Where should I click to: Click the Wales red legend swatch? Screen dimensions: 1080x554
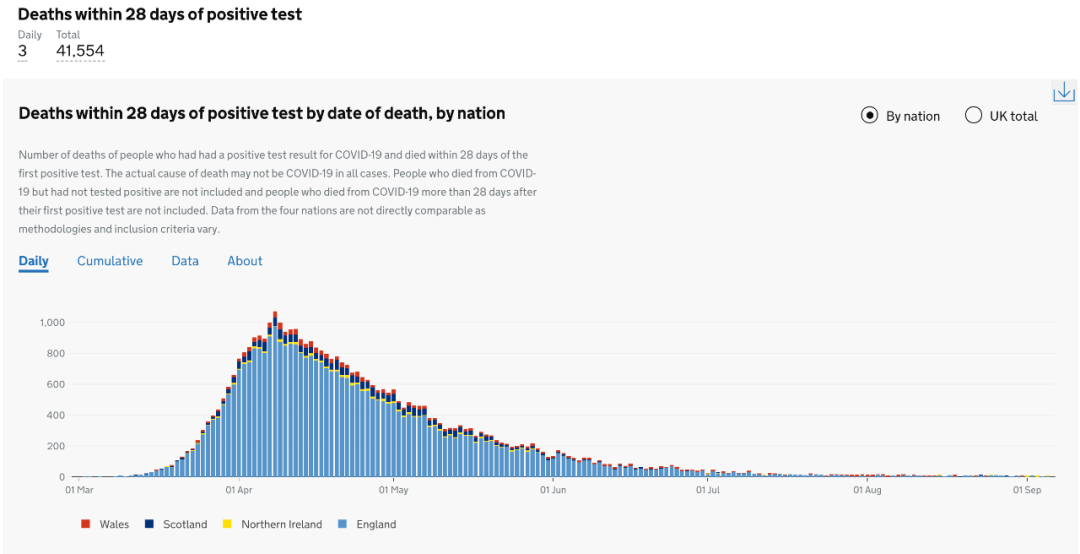86,524
